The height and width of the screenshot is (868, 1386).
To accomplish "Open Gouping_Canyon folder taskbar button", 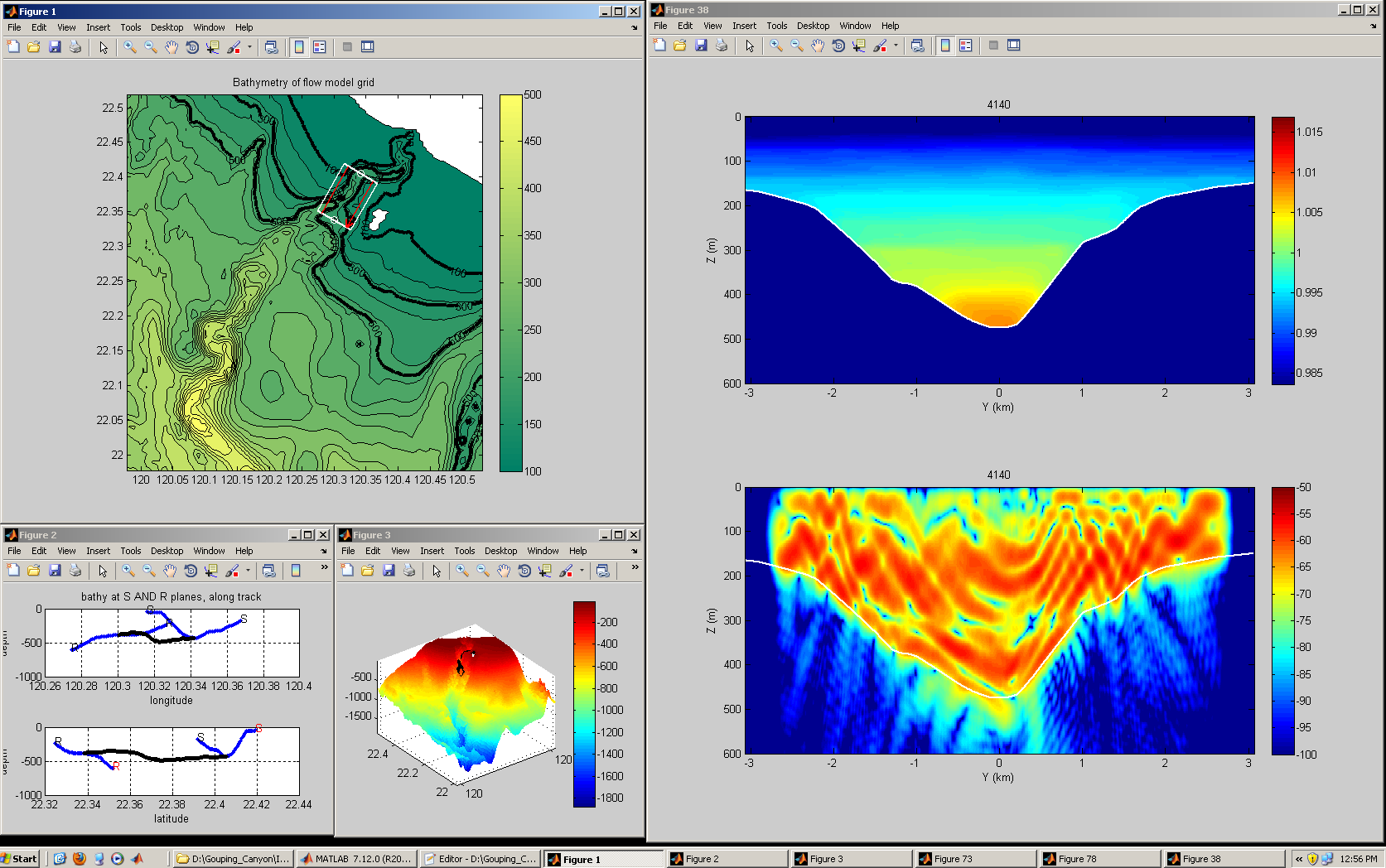I will pos(233,859).
